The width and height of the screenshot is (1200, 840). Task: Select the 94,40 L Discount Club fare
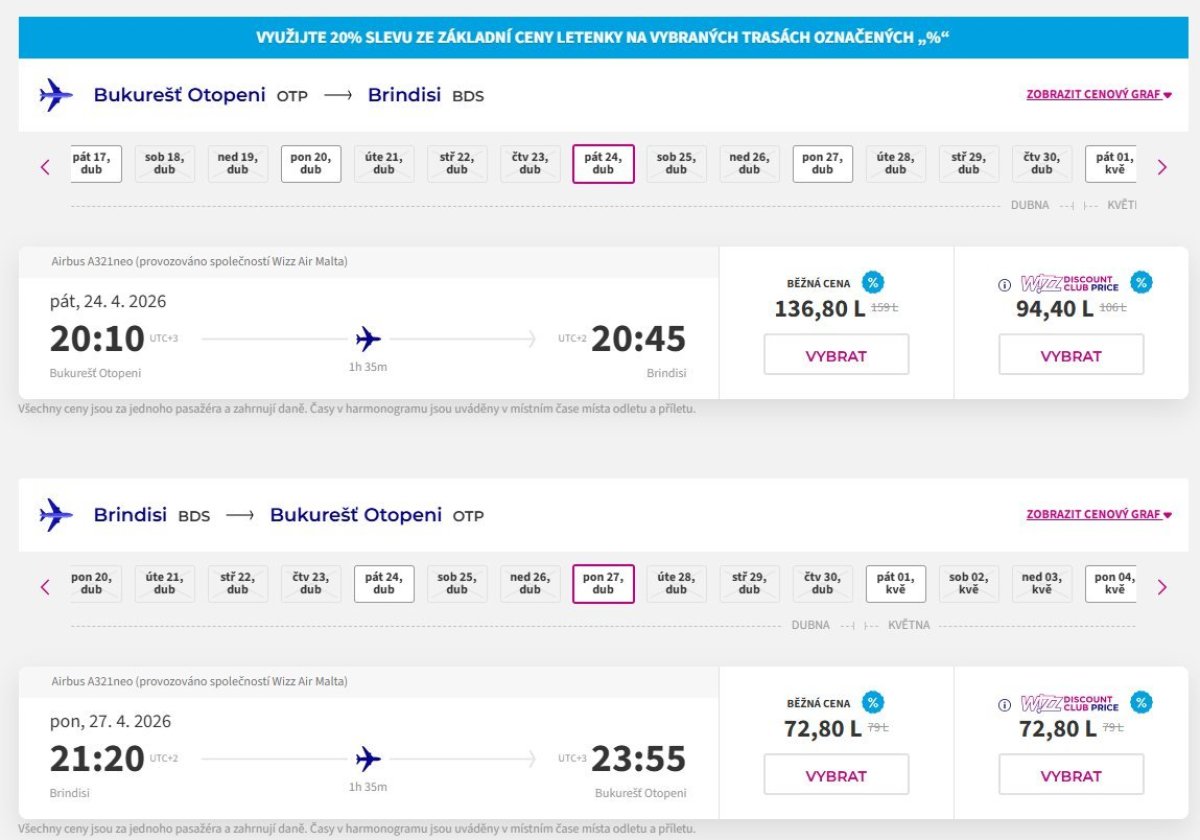tap(1071, 355)
